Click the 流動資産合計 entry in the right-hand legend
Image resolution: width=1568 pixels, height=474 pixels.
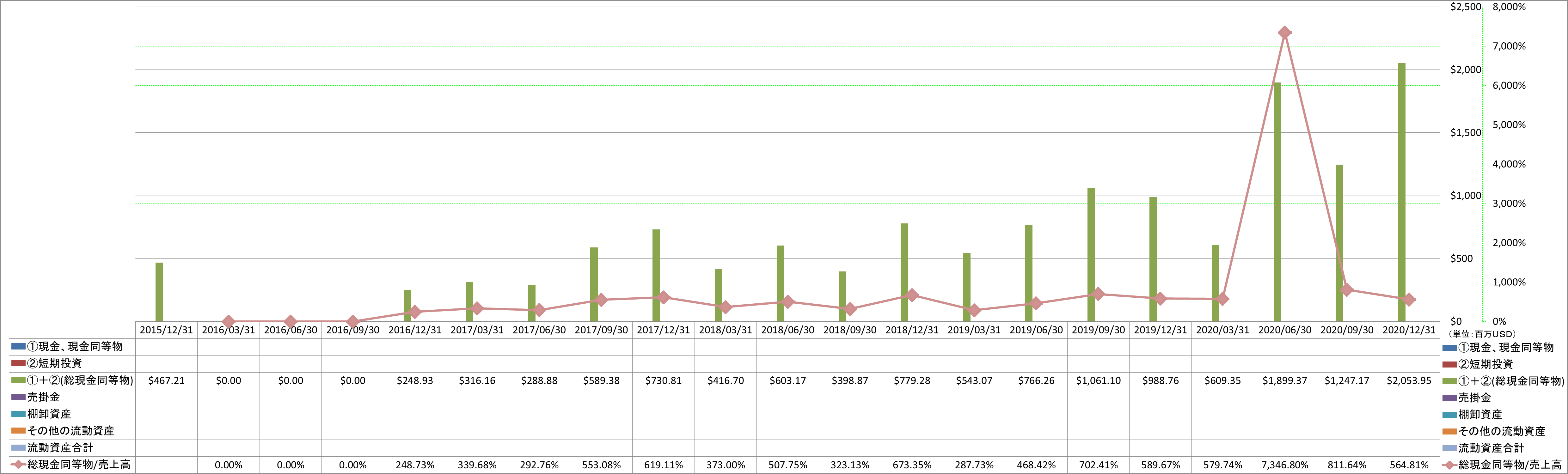(1483, 448)
